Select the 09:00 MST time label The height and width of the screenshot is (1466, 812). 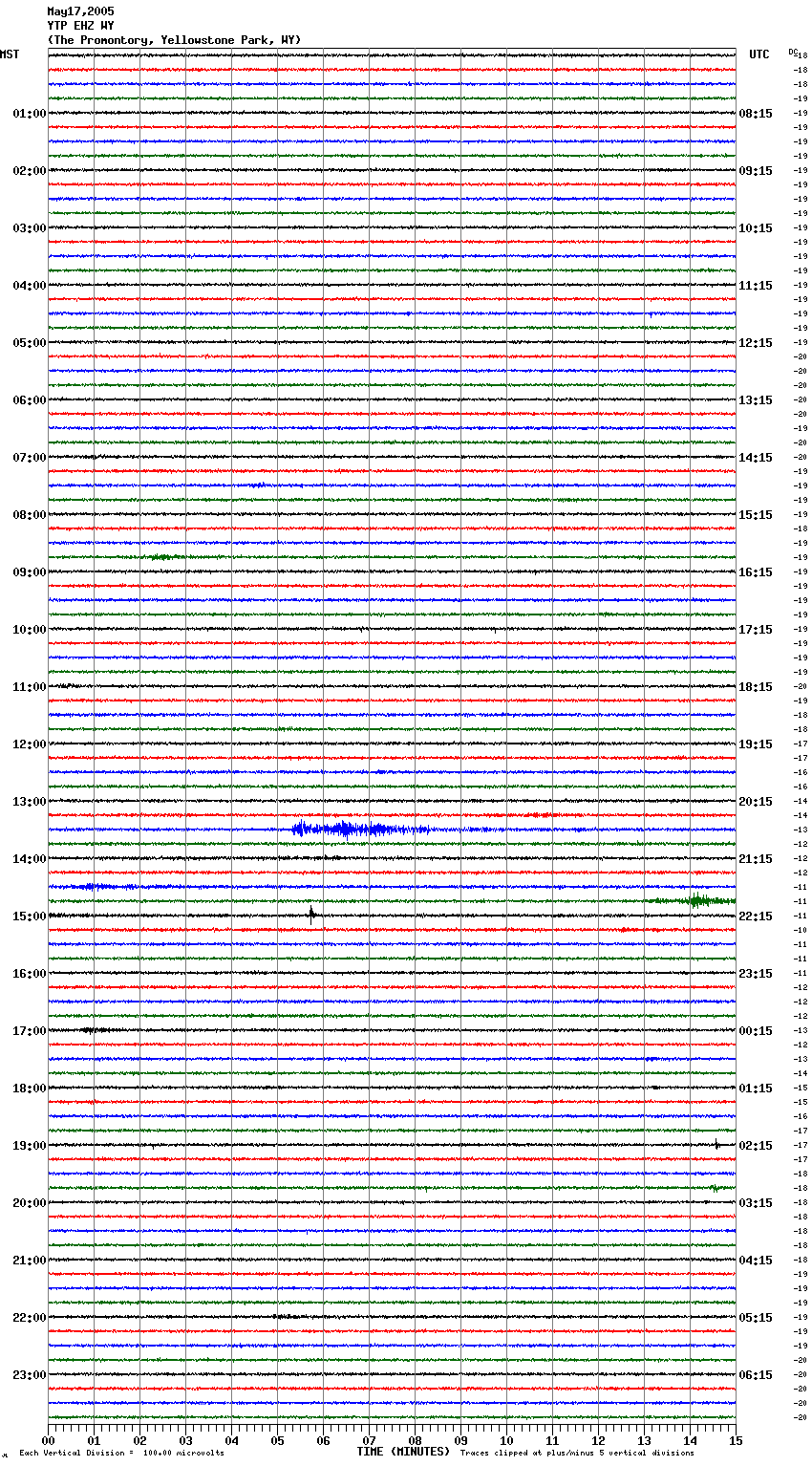(30, 572)
